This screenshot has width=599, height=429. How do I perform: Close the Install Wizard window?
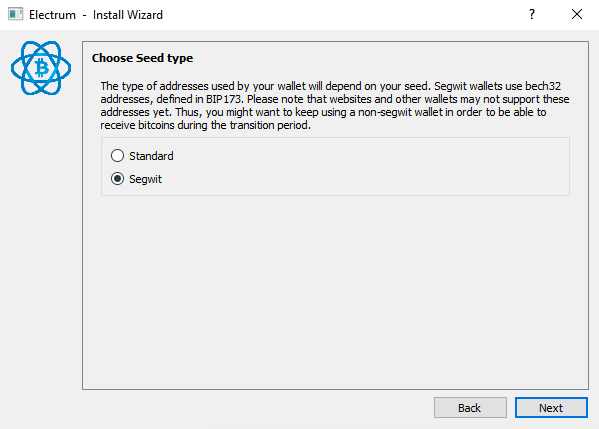point(577,15)
